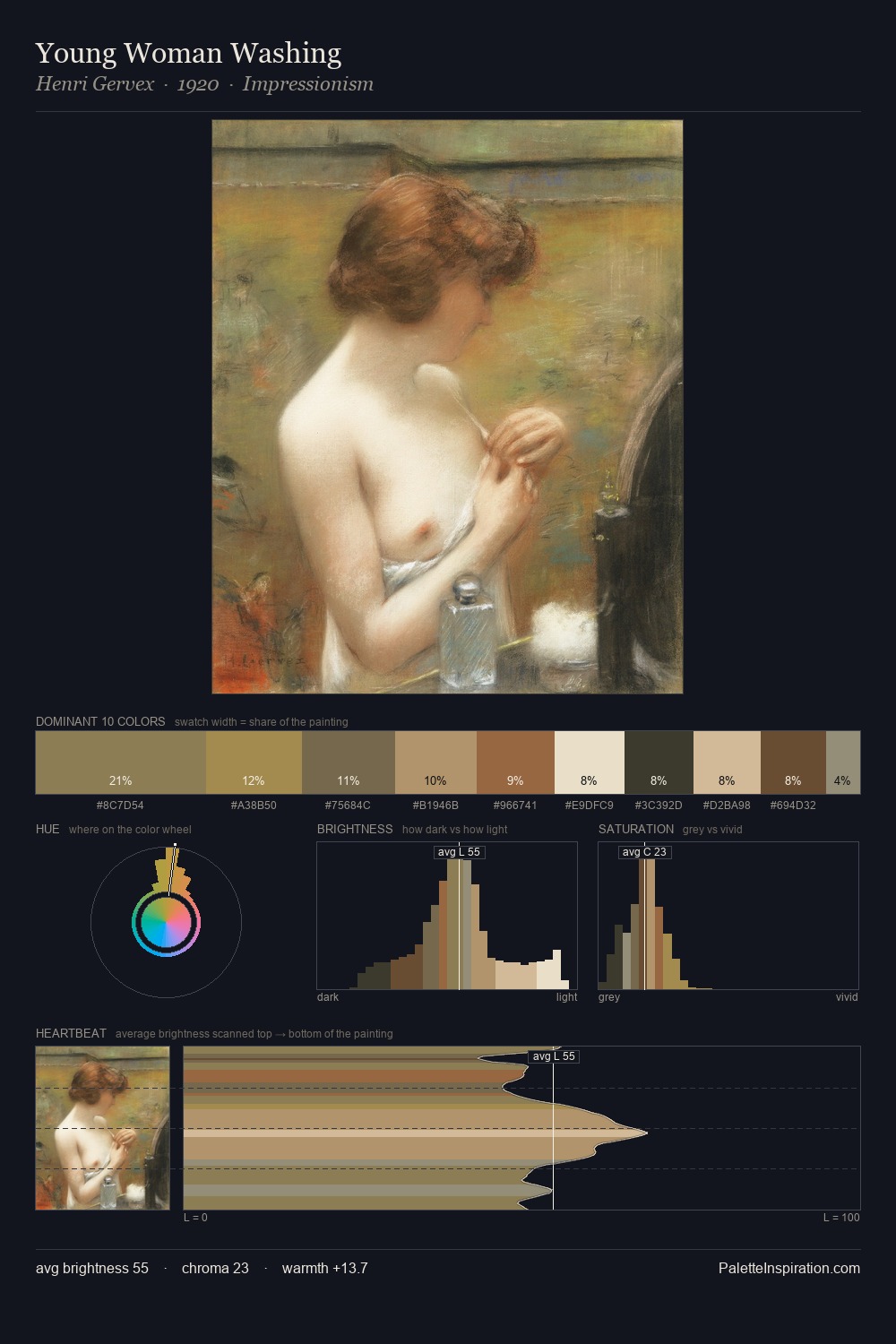The height and width of the screenshot is (1344, 896).
Task: Click the rainbow color wheel in the HUE chart
Action: (x=166, y=922)
